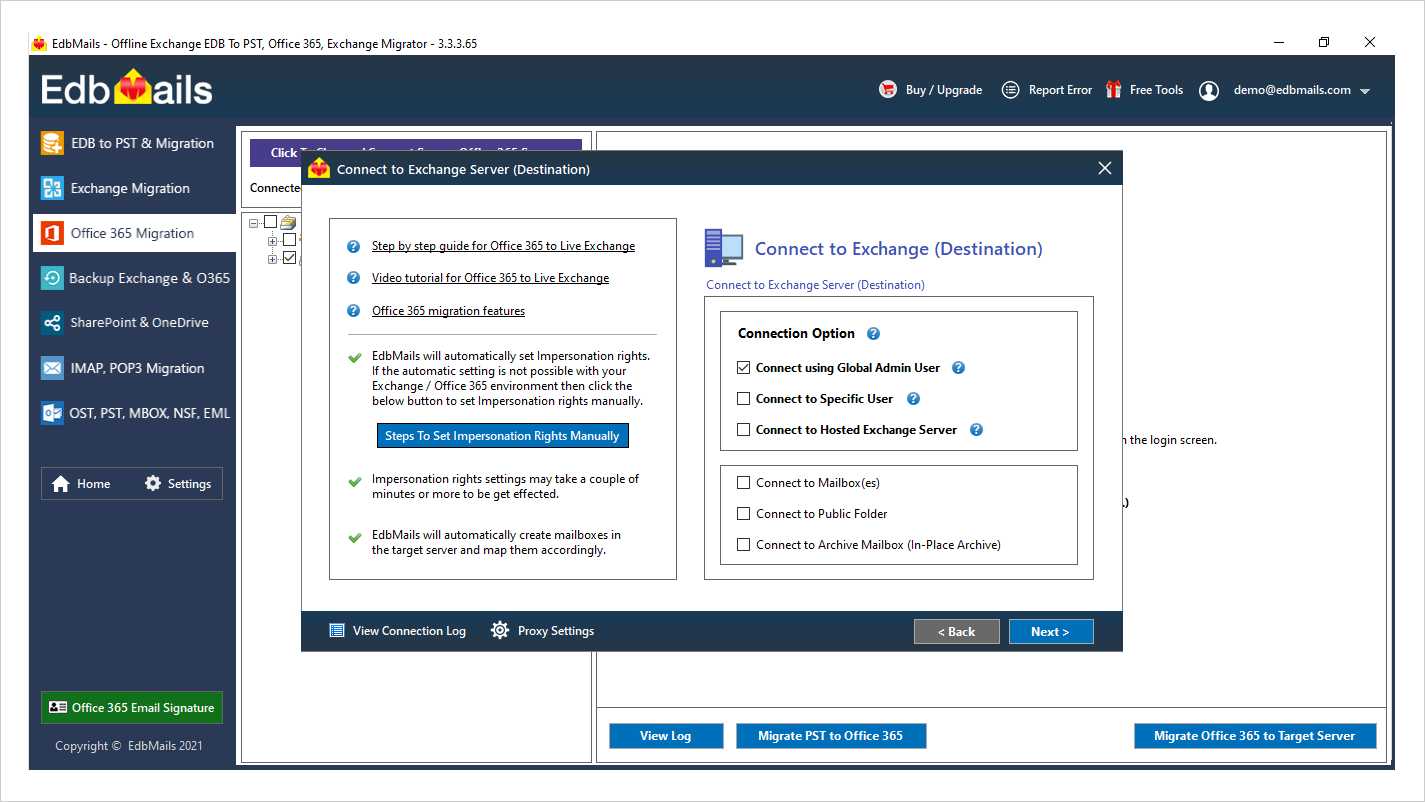Restore down the EdbMails window
The width and height of the screenshot is (1425, 802).
(x=1323, y=42)
